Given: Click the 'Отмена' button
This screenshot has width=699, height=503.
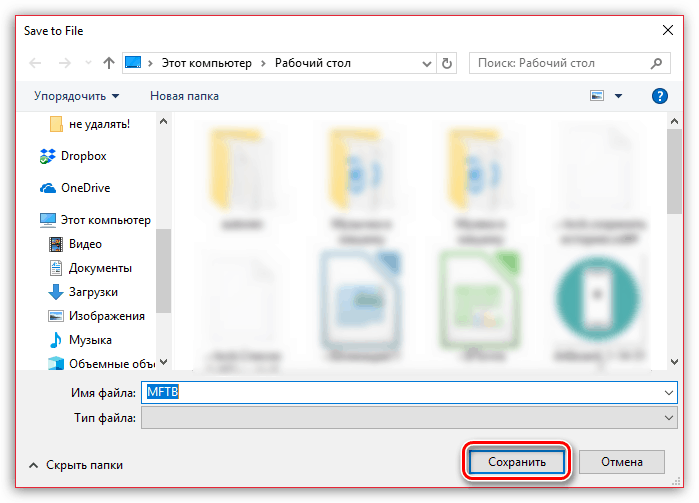Looking at the screenshot, I should click(x=621, y=462).
